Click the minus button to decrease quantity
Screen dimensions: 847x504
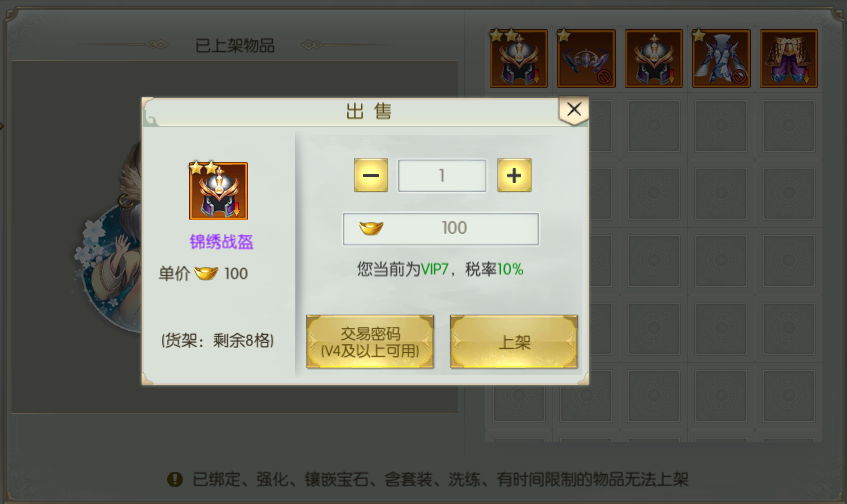click(x=371, y=175)
